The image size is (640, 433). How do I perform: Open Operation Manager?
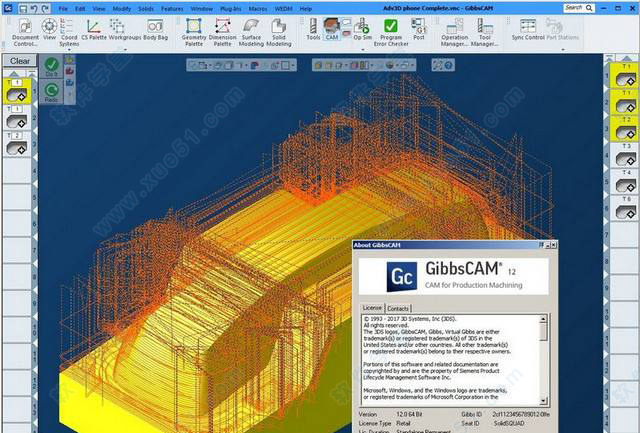click(454, 32)
